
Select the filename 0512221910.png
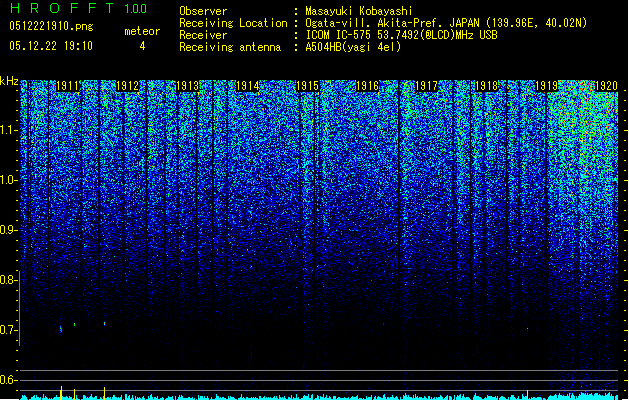[51, 26]
